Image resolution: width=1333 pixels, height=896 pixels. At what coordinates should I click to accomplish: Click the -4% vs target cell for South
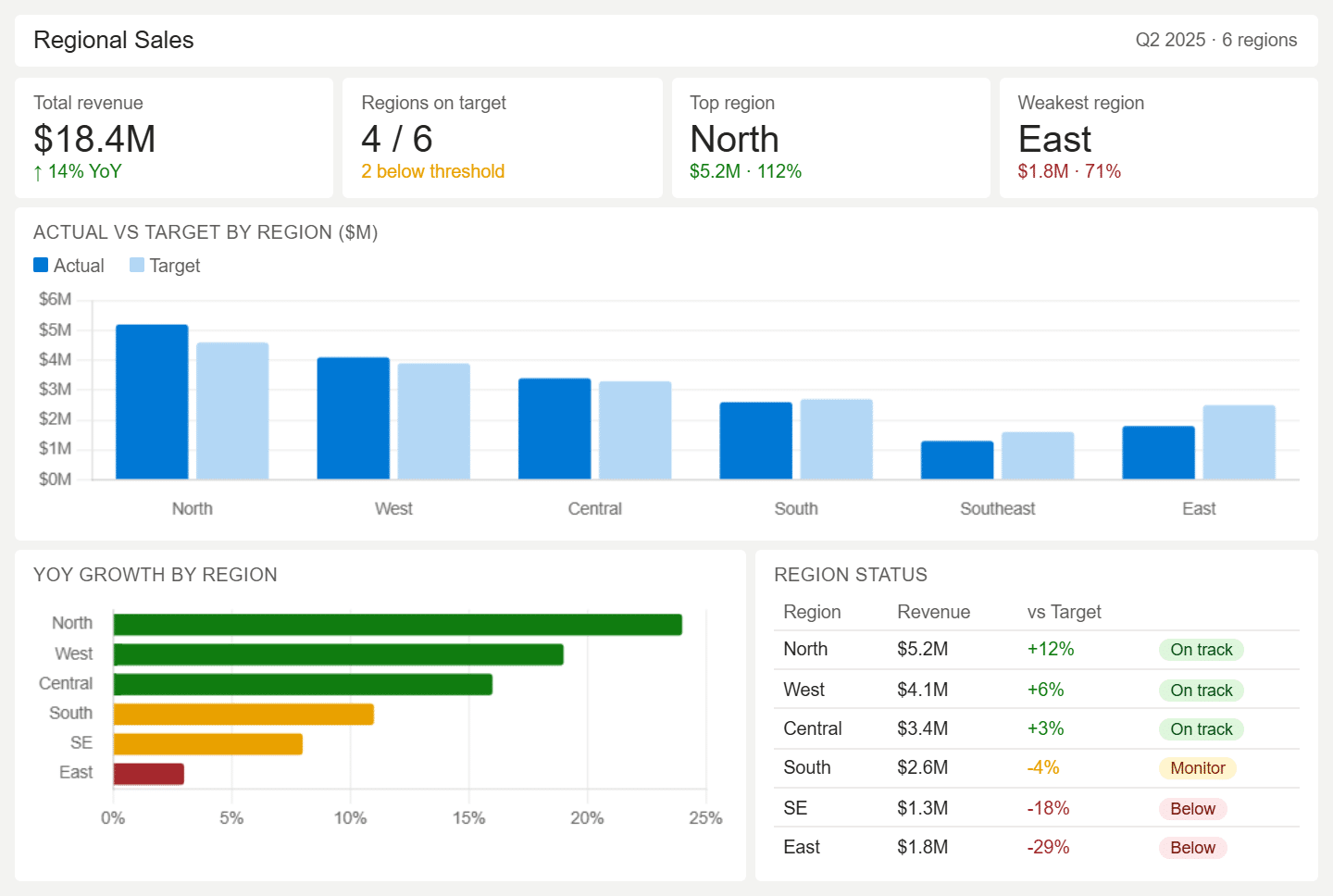click(x=1042, y=767)
